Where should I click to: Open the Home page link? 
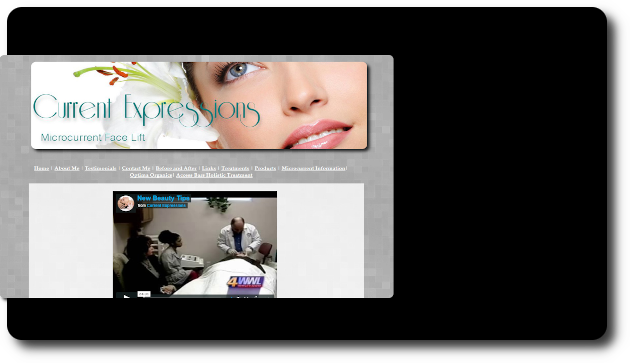(41, 168)
